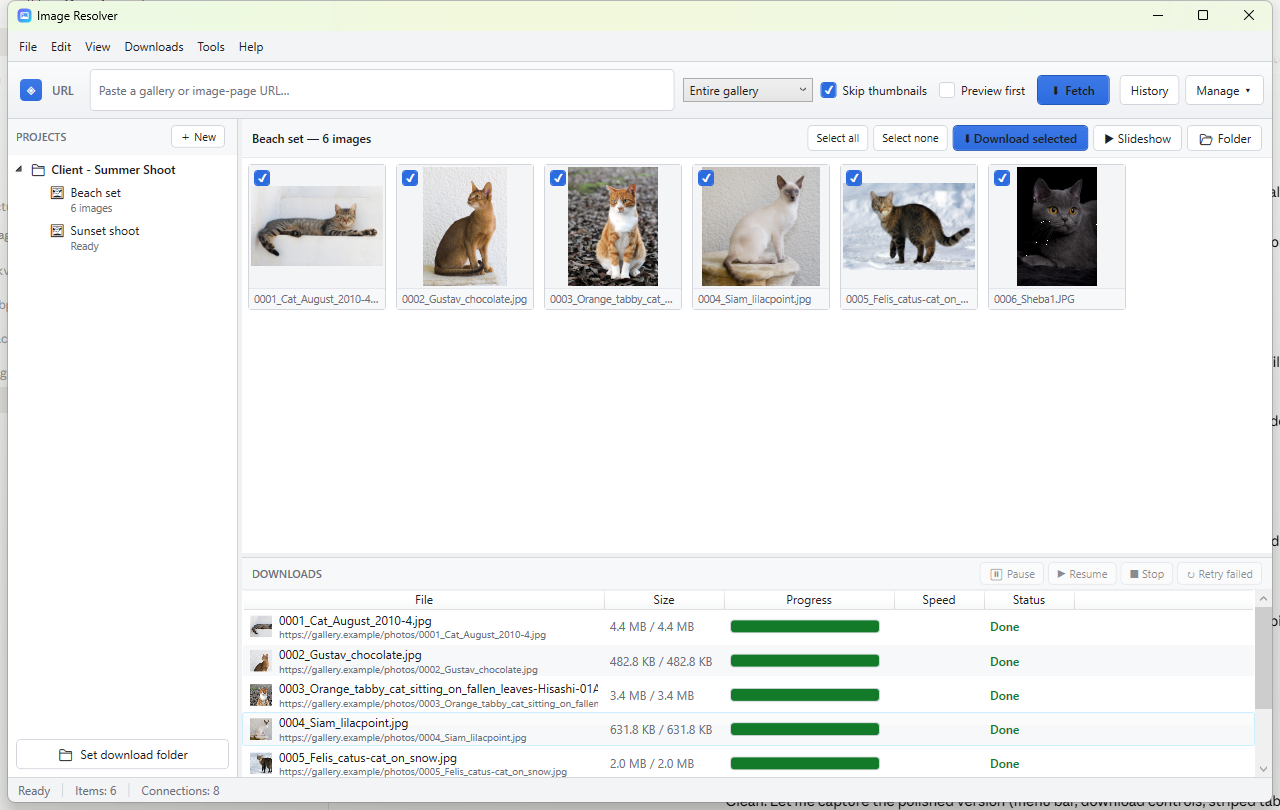Enable the Preview first checkbox

pos(947,90)
